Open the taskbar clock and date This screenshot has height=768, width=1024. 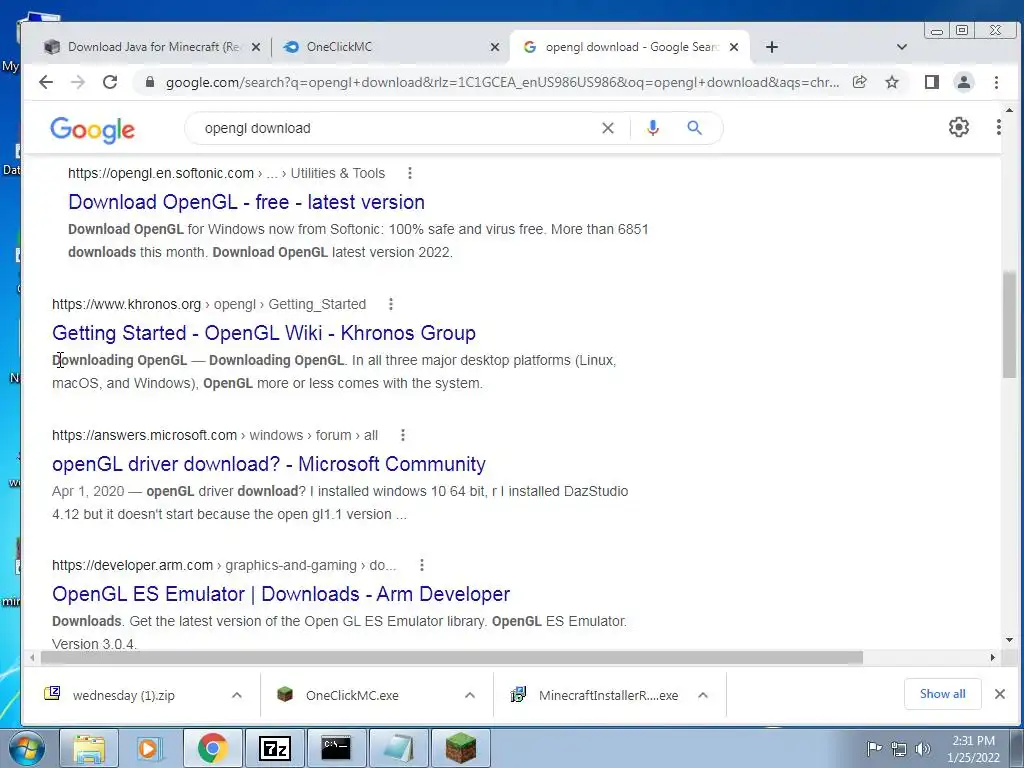click(974, 749)
